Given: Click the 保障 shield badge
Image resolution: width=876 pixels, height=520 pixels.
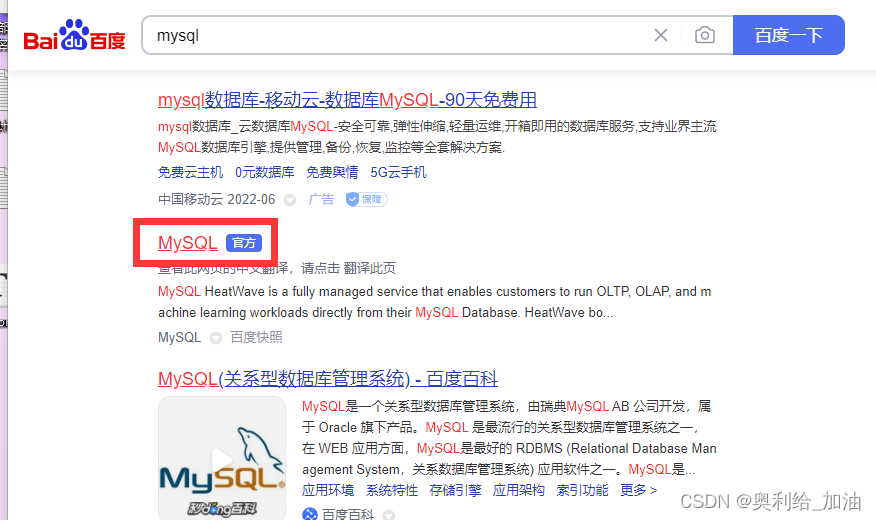Looking at the screenshot, I should [x=366, y=199].
